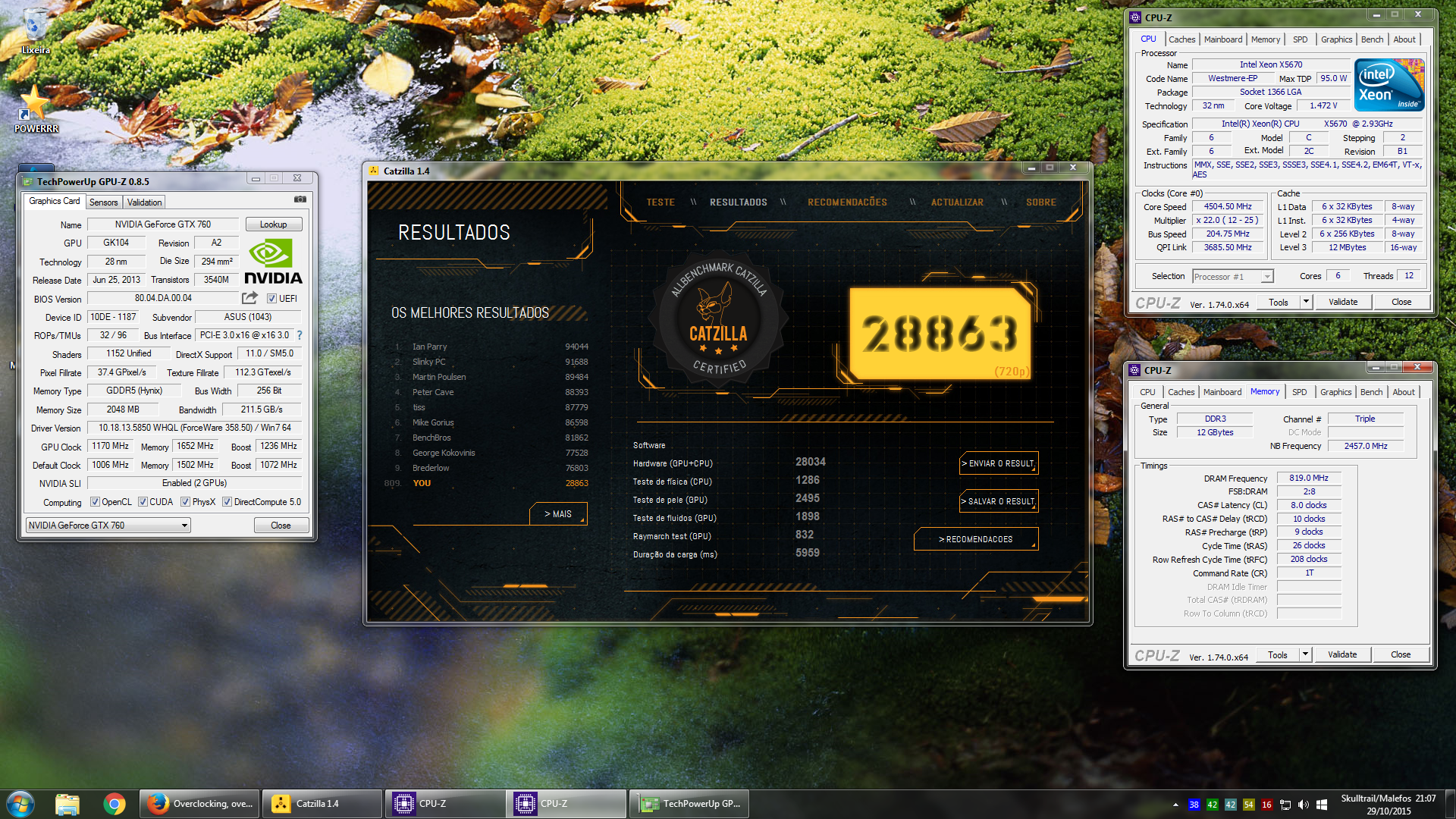Open the NVIDIA GeForce GTX 760 GPU selector

108,526
